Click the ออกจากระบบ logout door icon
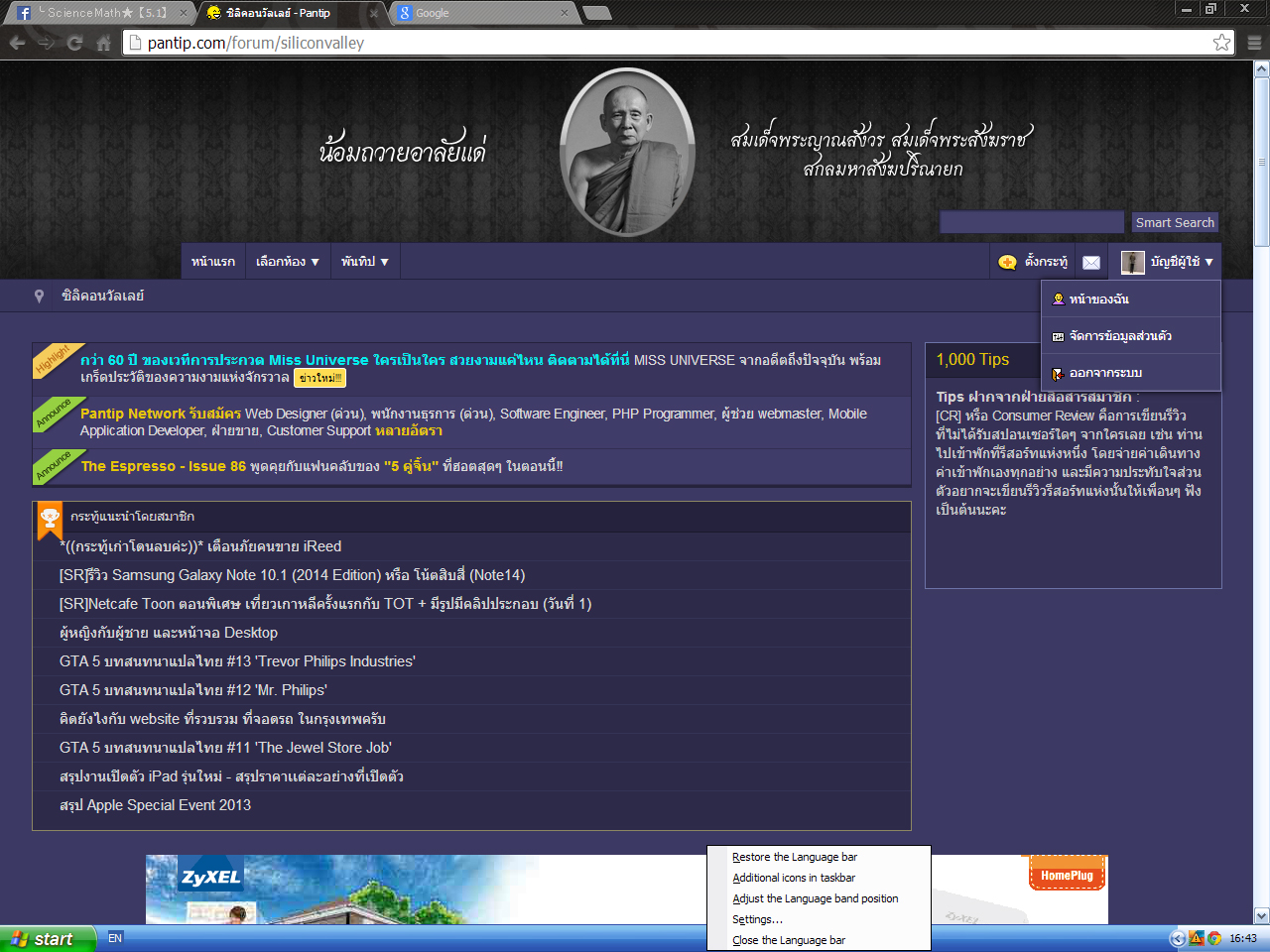Screen dimensions: 1270x952 click(x=1058, y=373)
